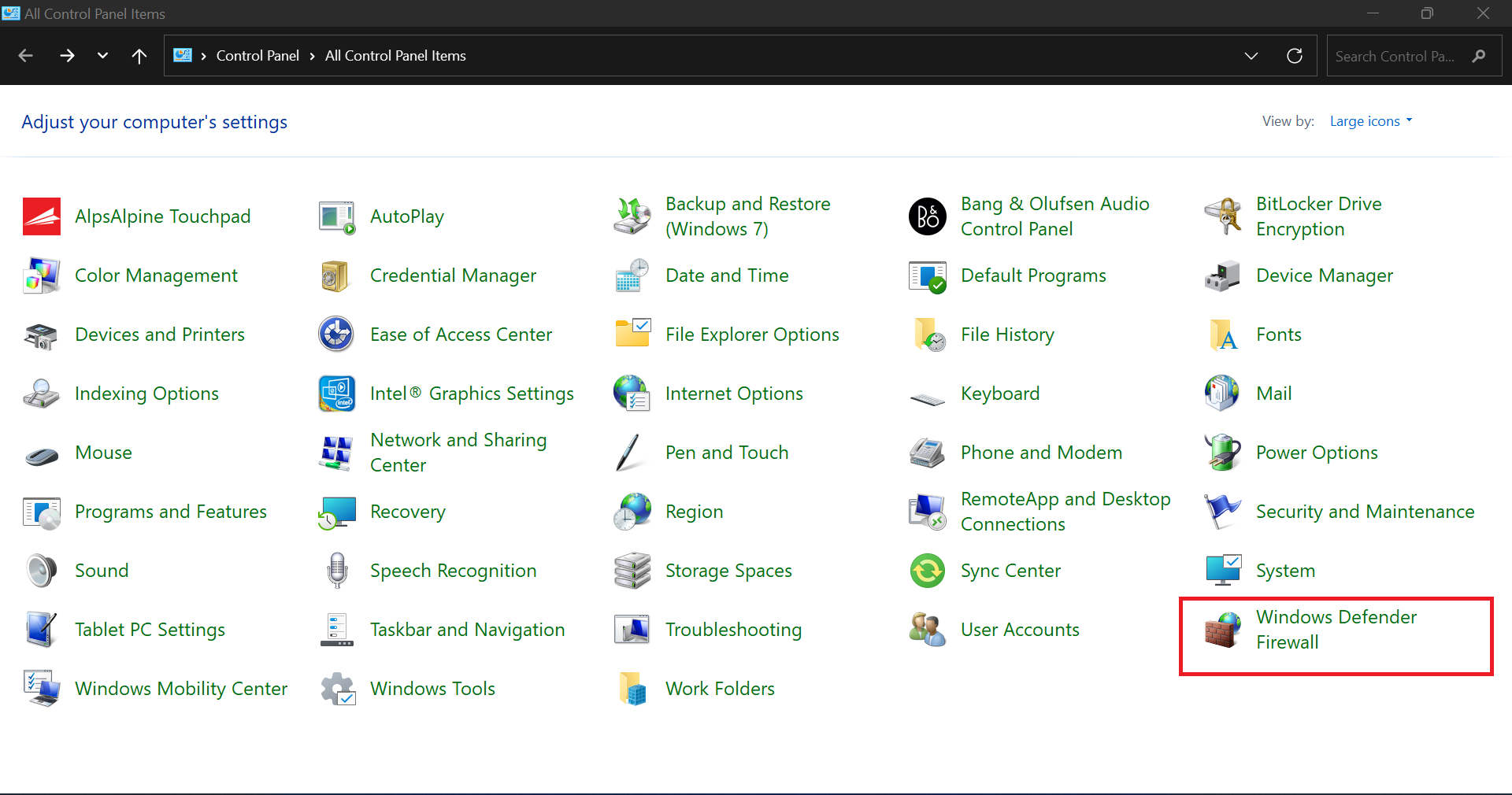Open Programs and Features link
This screenshot has width=1512, height=795.
[x=171, y=512]
